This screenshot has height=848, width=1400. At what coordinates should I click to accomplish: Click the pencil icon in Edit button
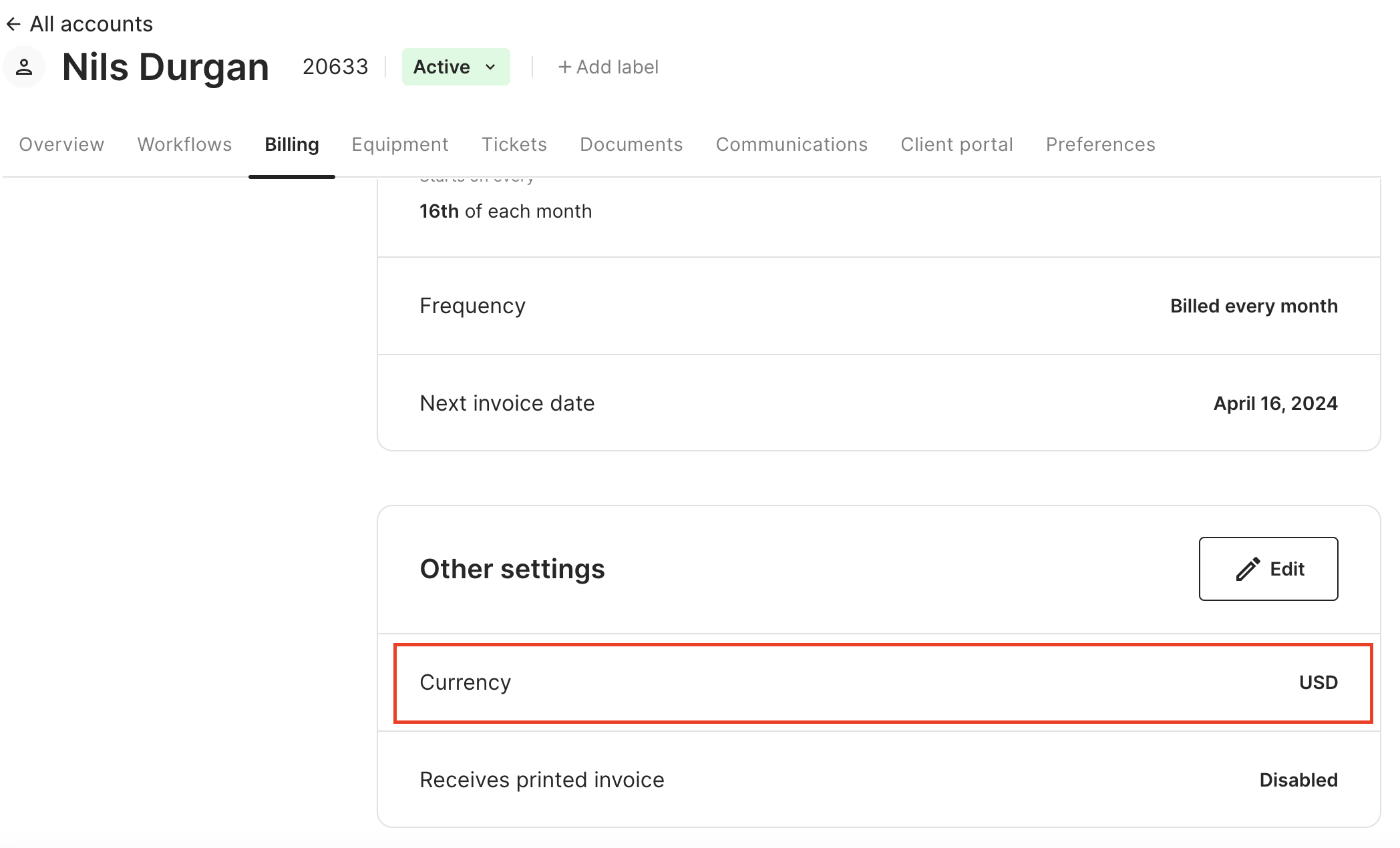coord(1248,569)
